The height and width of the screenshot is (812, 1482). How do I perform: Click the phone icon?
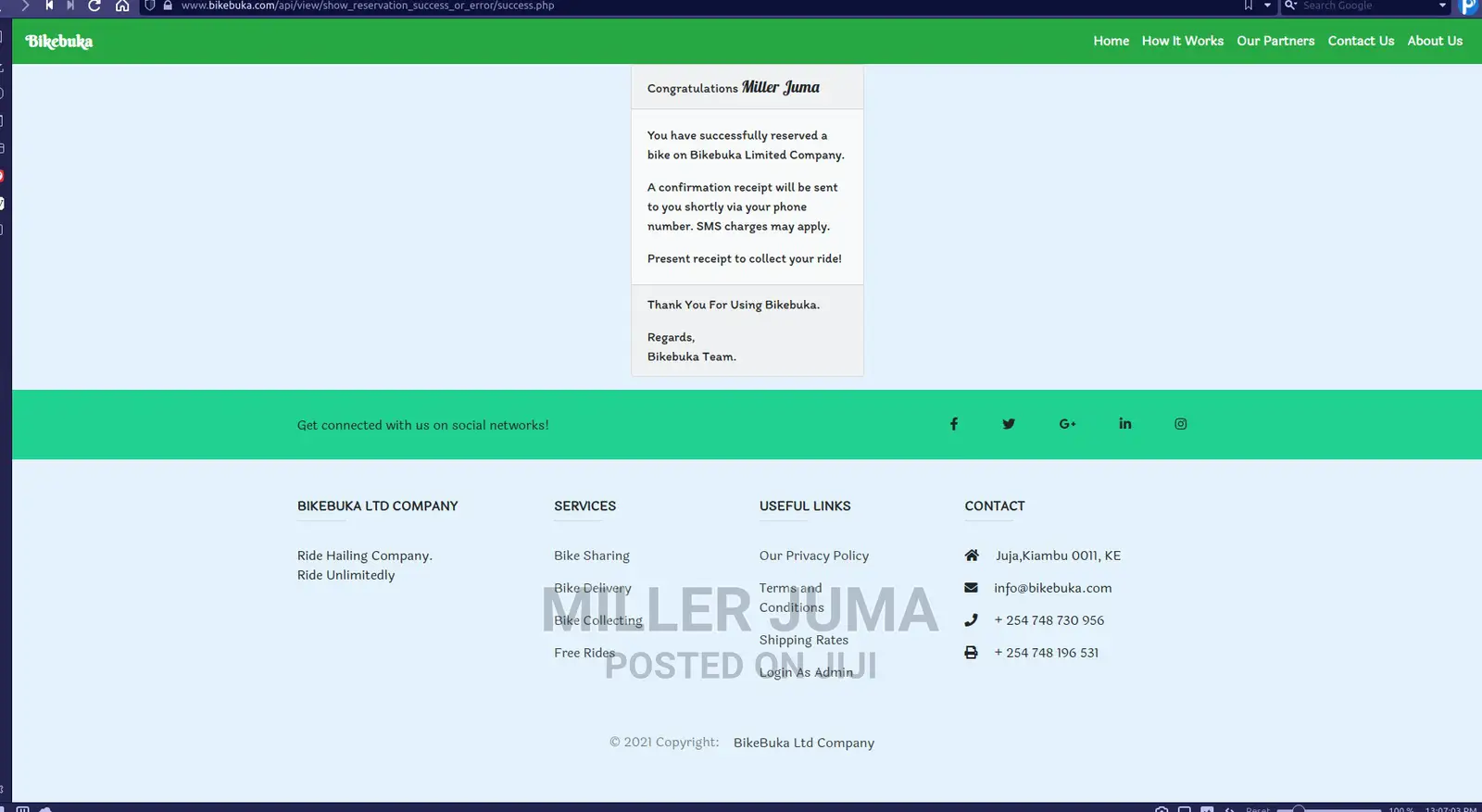[x=971, y=620]
